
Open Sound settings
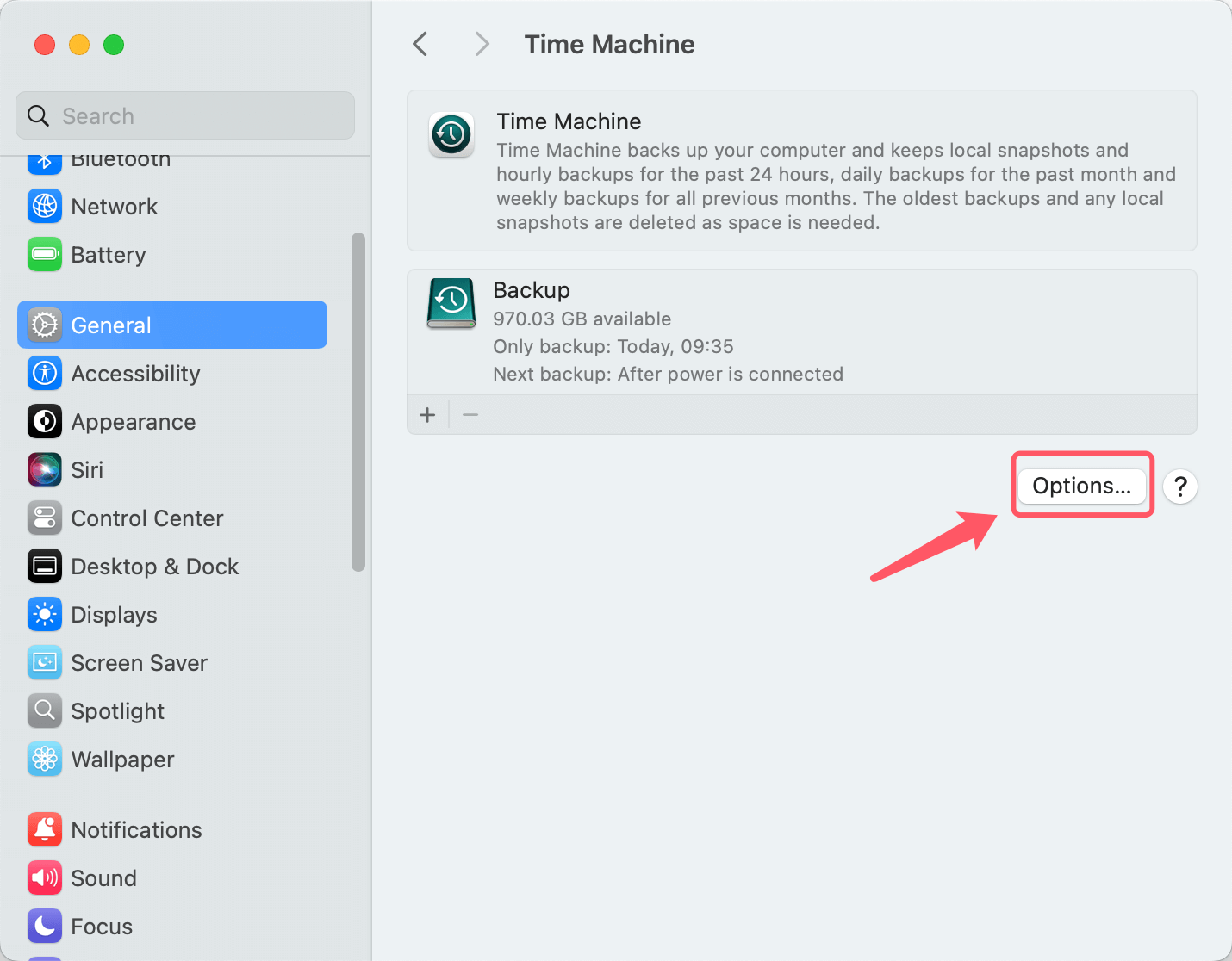tap(103, 877)
